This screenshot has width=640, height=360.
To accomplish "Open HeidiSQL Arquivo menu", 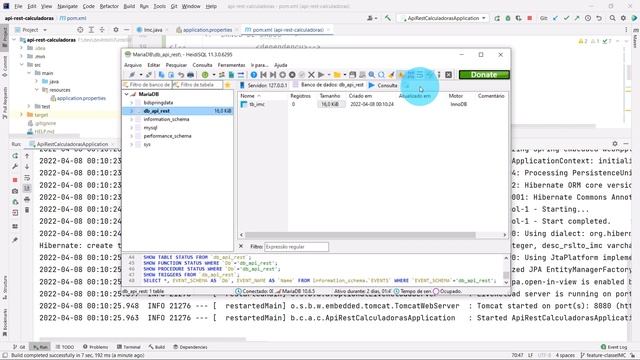I will coord(133,65).
